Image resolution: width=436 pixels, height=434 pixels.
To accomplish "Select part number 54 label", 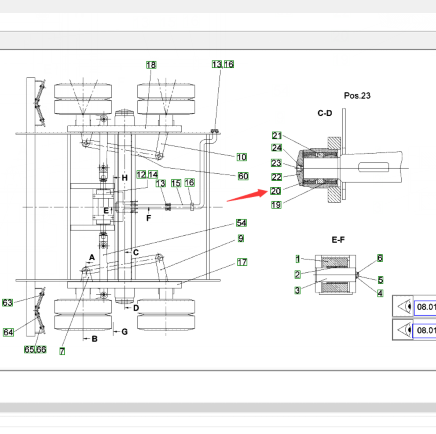I will (x=241, y=223).
